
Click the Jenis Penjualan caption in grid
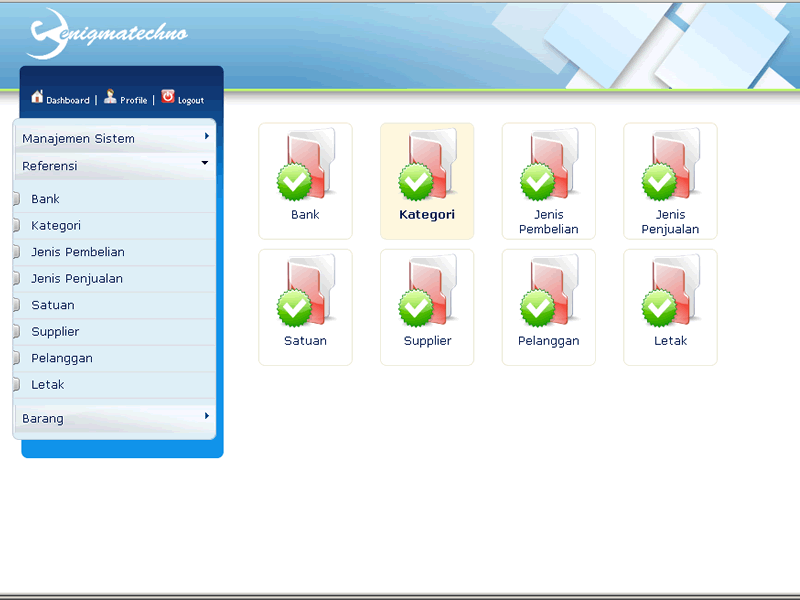click(x=670, y=222)
